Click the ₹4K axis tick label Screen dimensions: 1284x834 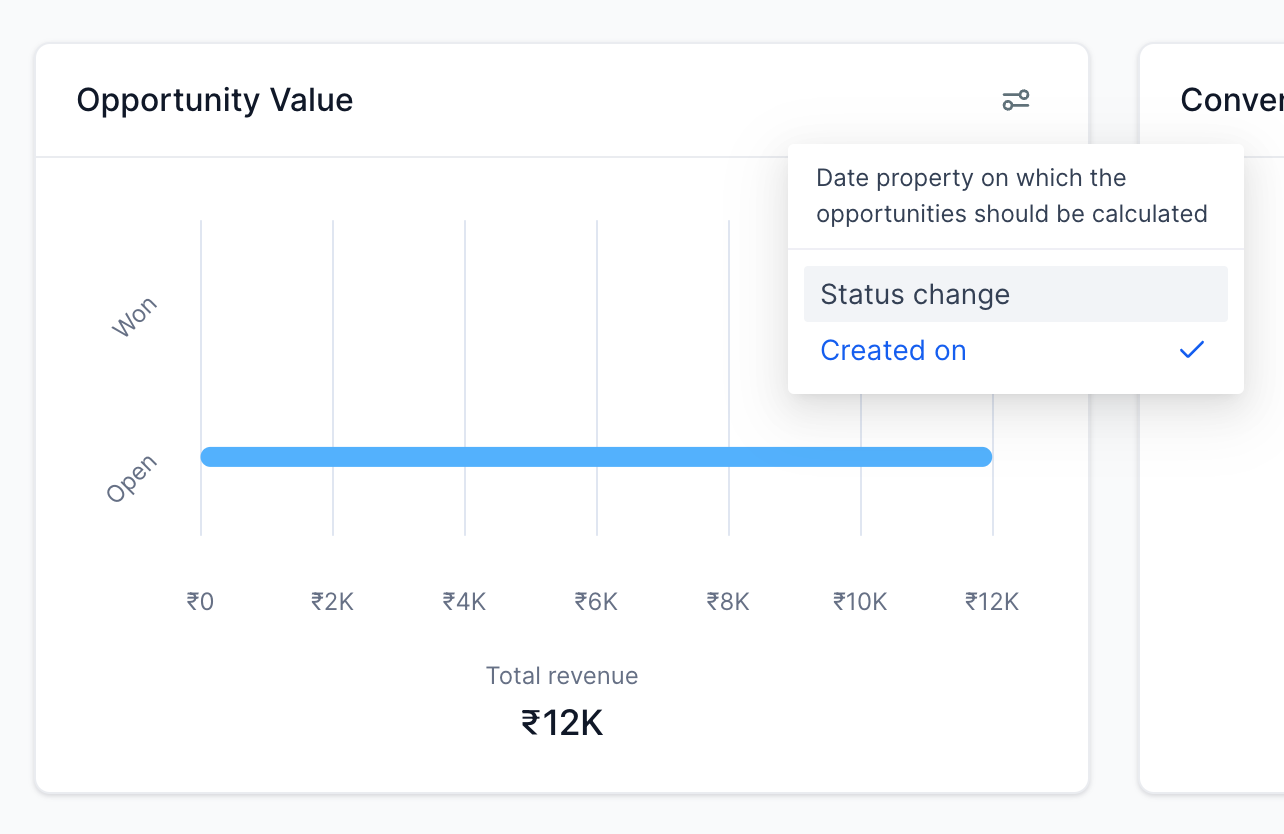tap(464, 601)
